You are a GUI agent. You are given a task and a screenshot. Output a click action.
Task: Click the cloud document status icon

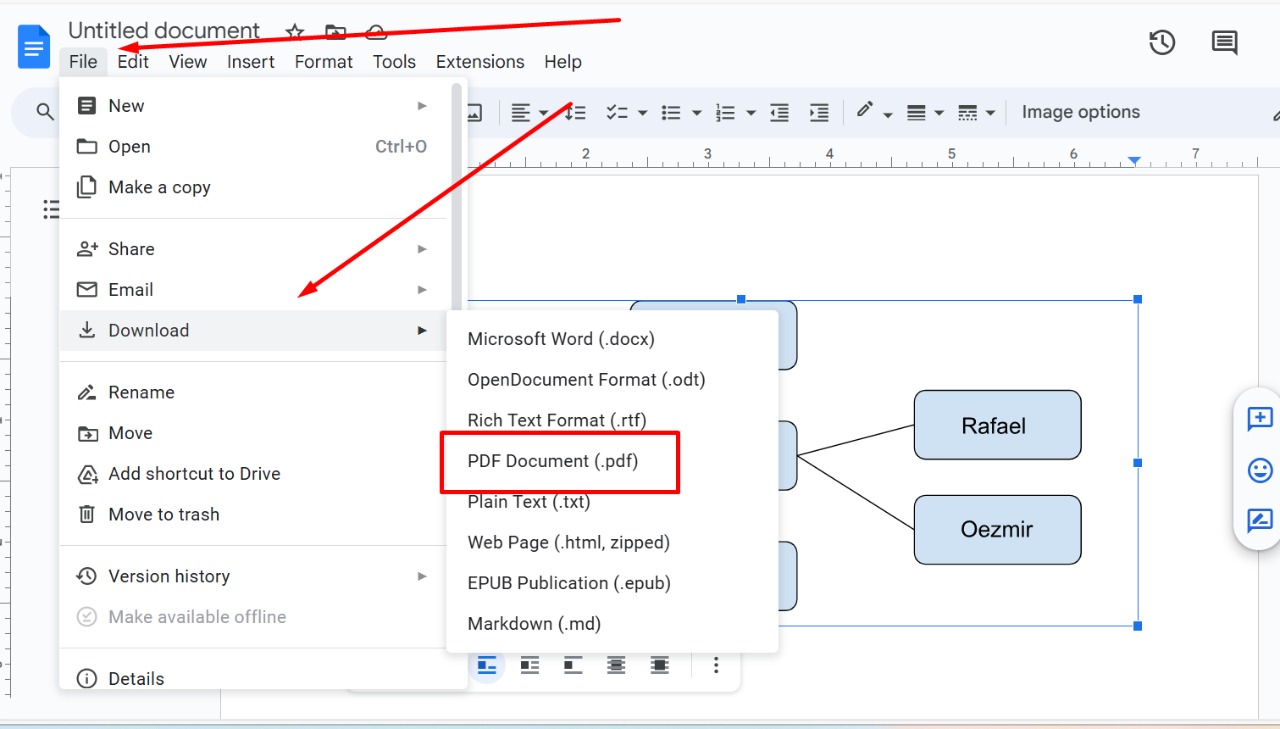point(377,32)
